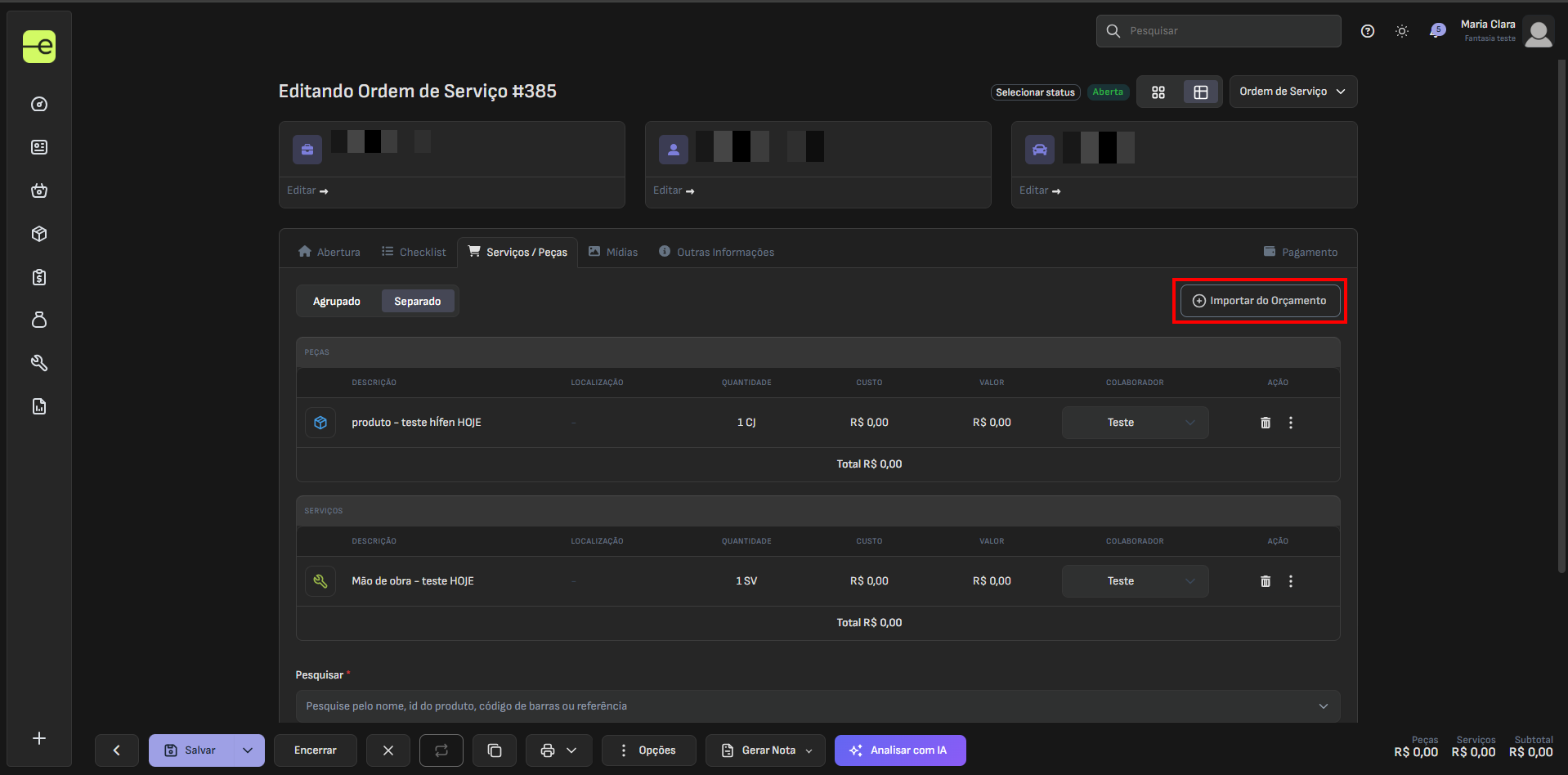Open the wrench services icon in sidebar
The width and height of the screenshot is (1568, 775).
[x=39, y=363]
